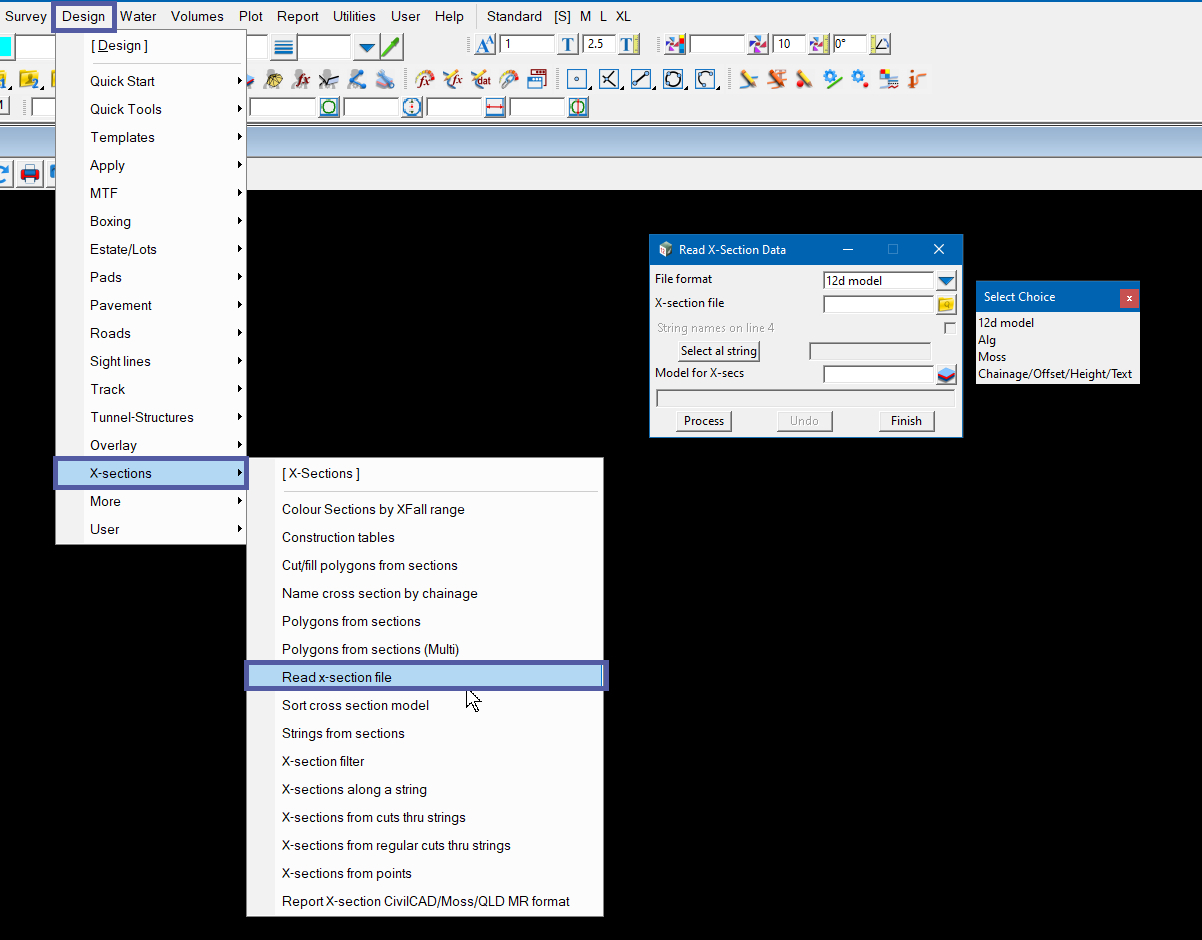Click blue dropdown arrow next to eyedropper

(x=366, y=47)
